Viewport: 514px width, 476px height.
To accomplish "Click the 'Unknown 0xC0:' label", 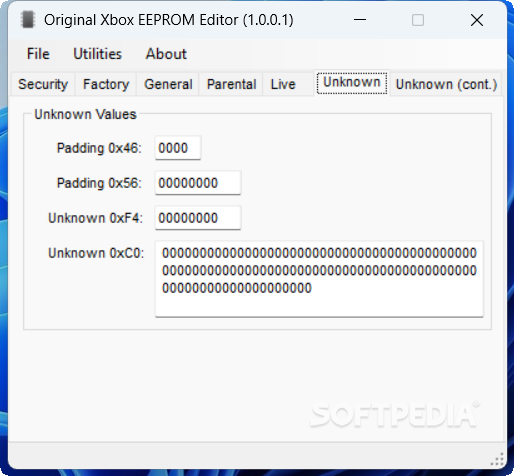I will click(x=96, y=253).
